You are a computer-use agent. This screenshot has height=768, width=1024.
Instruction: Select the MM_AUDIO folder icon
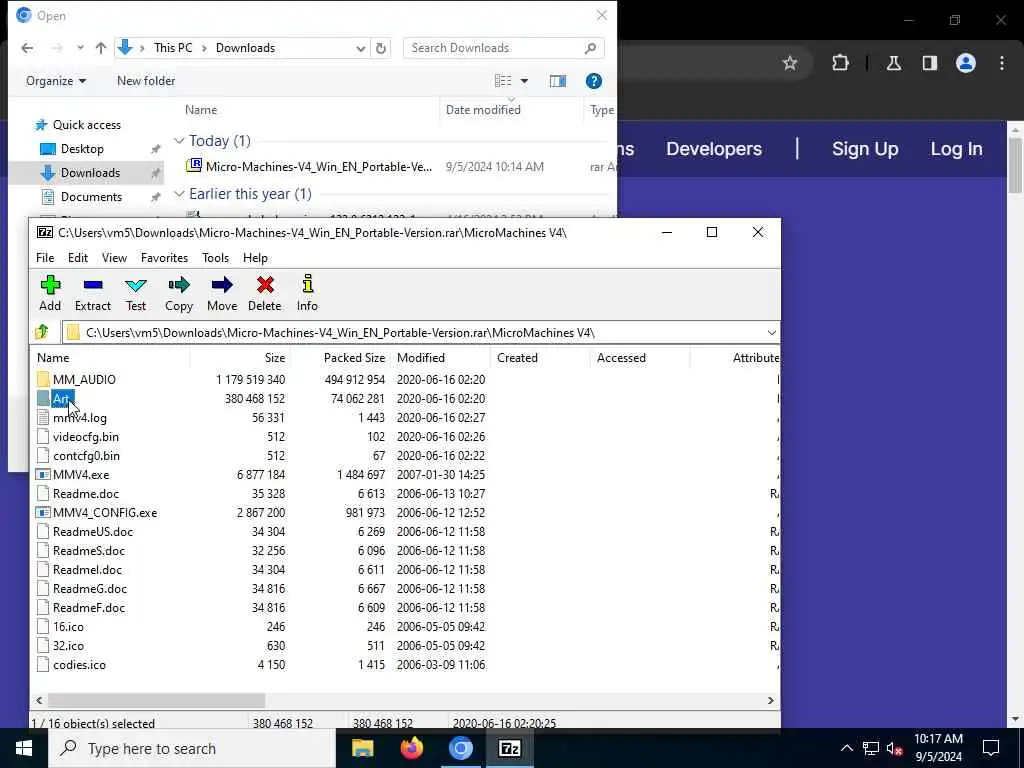click(43, 379)
